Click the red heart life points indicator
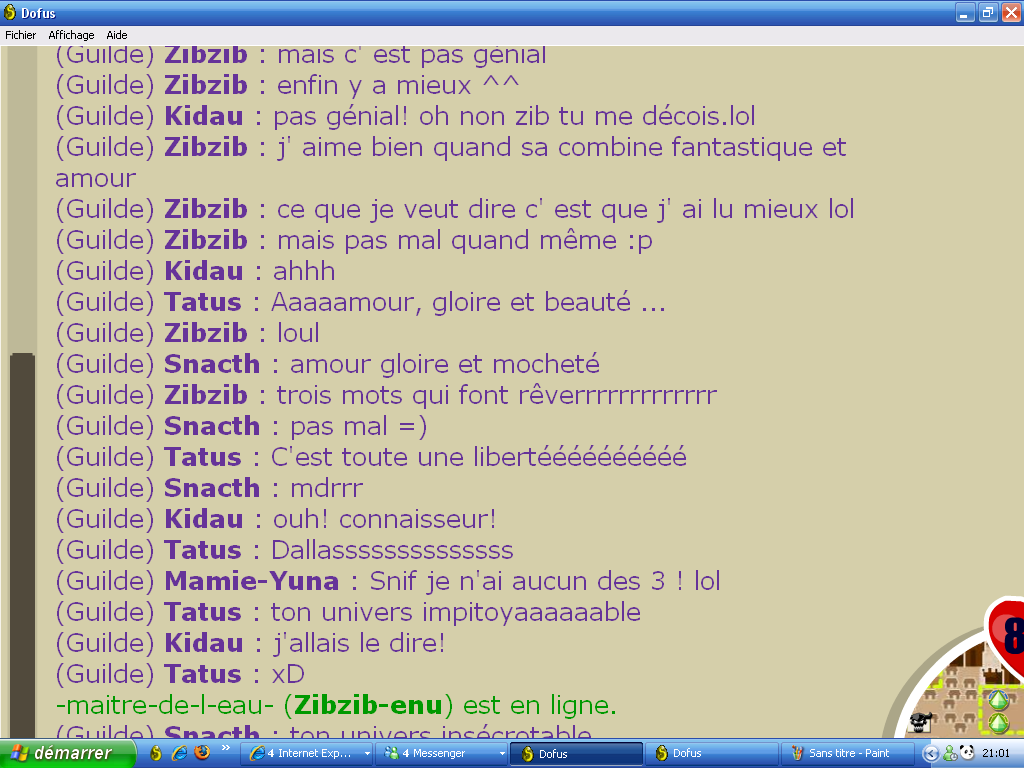 pos(1007,635)
